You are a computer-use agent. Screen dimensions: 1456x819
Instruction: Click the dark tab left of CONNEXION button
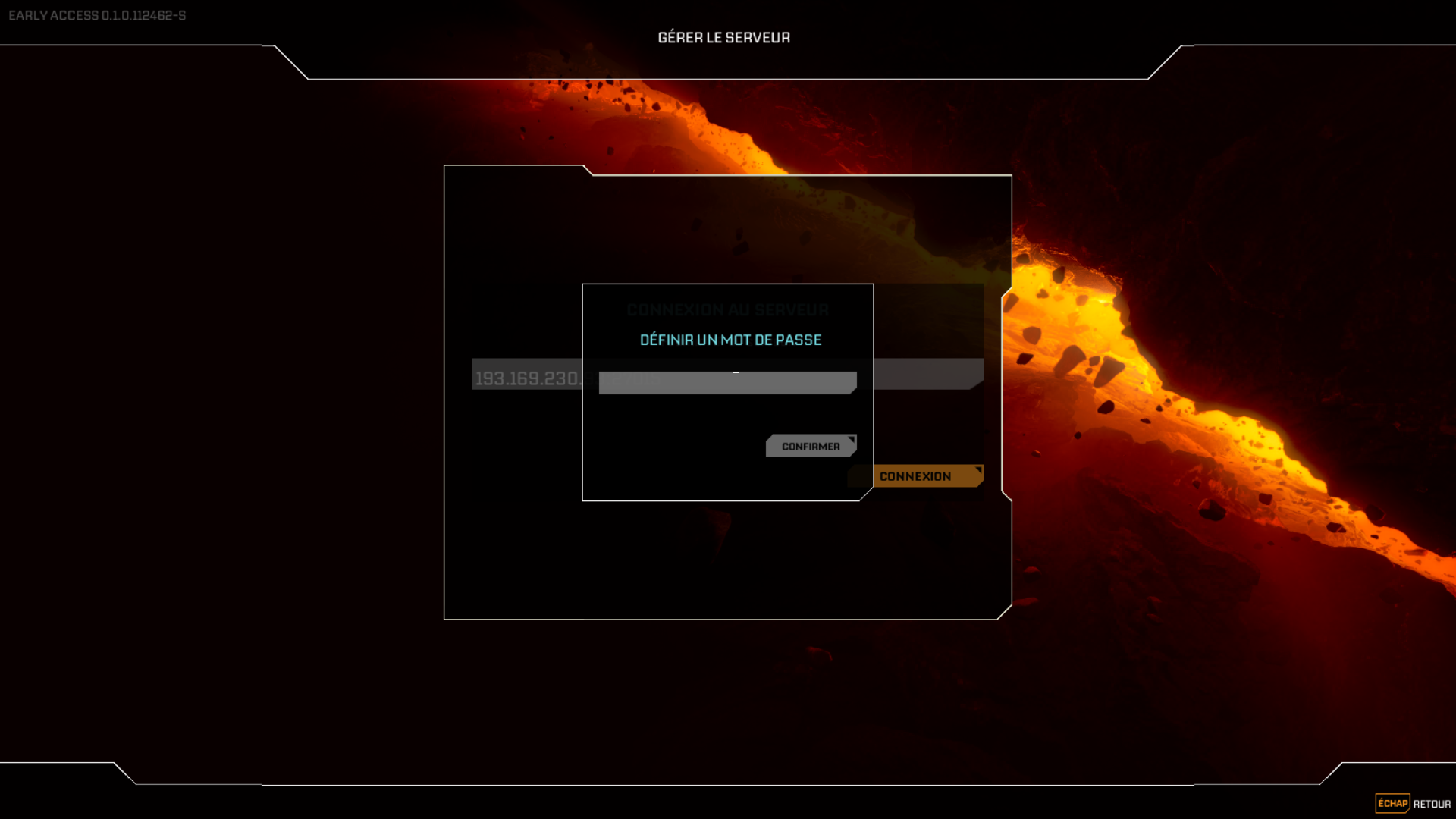pos(860,476)
